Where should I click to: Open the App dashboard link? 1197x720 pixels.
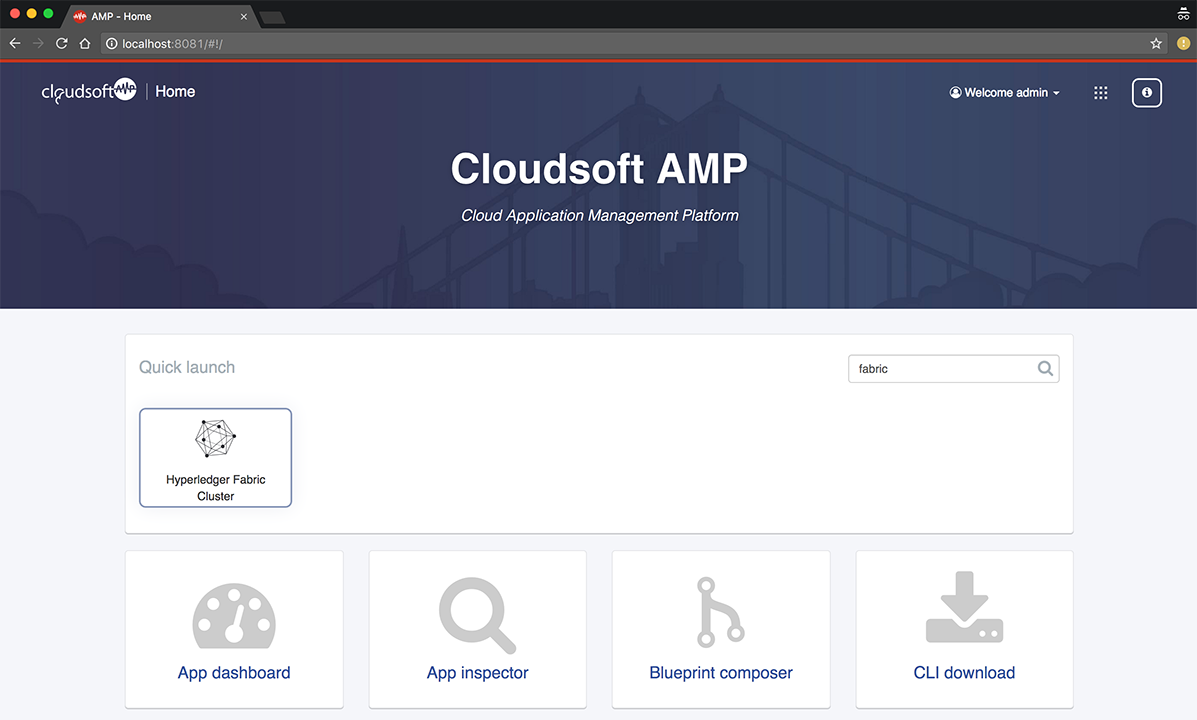pyautogui.click(x=234, y=673)
